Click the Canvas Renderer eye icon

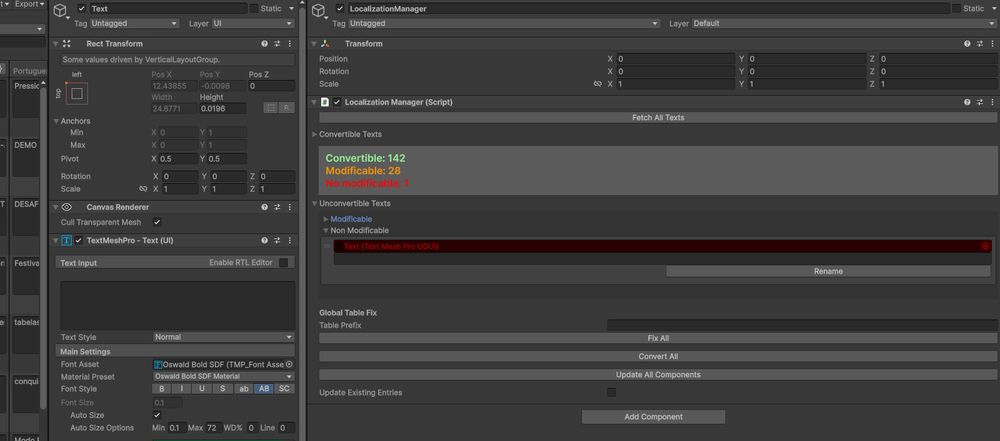66,207
